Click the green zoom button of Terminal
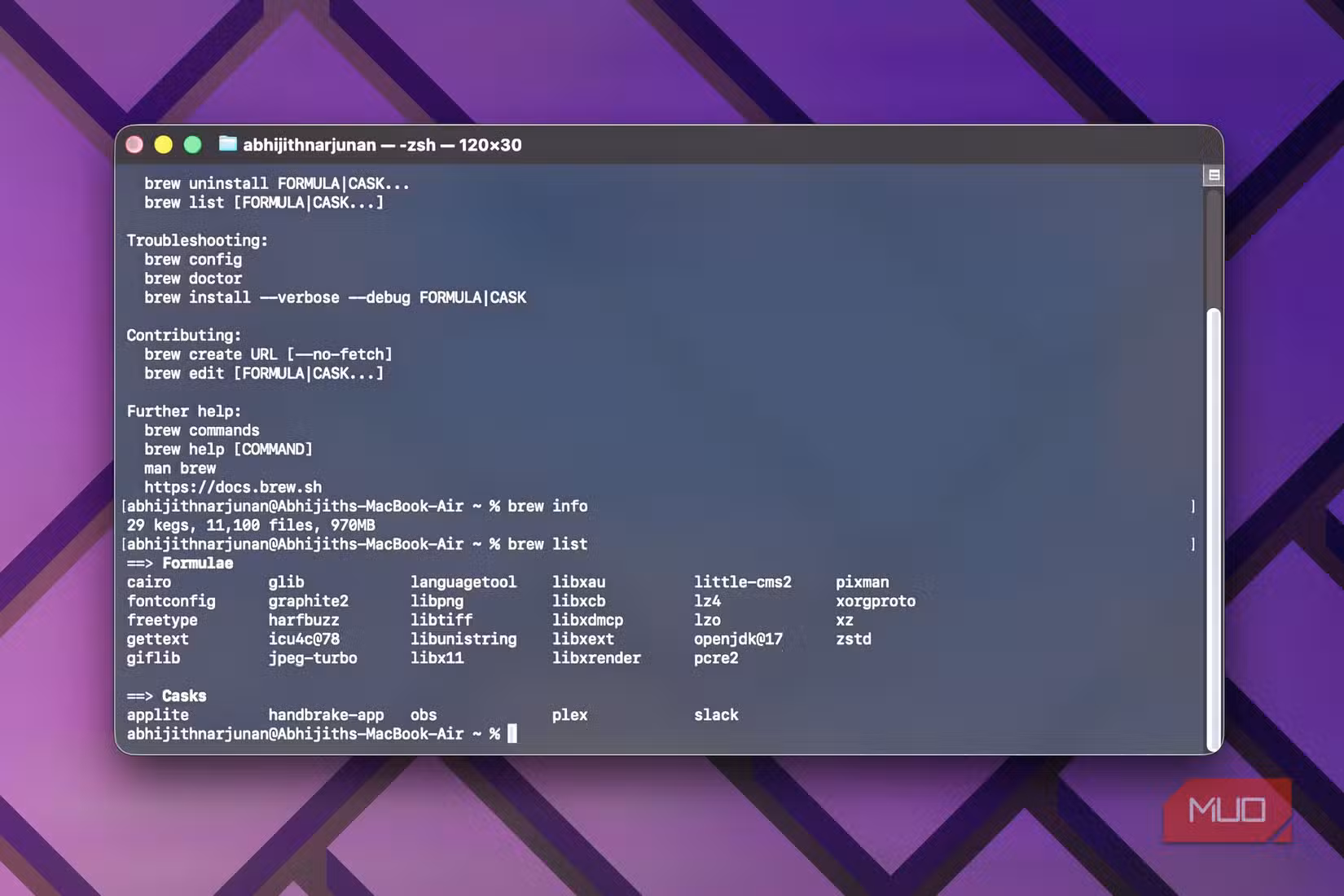 (x=193, y=145)
